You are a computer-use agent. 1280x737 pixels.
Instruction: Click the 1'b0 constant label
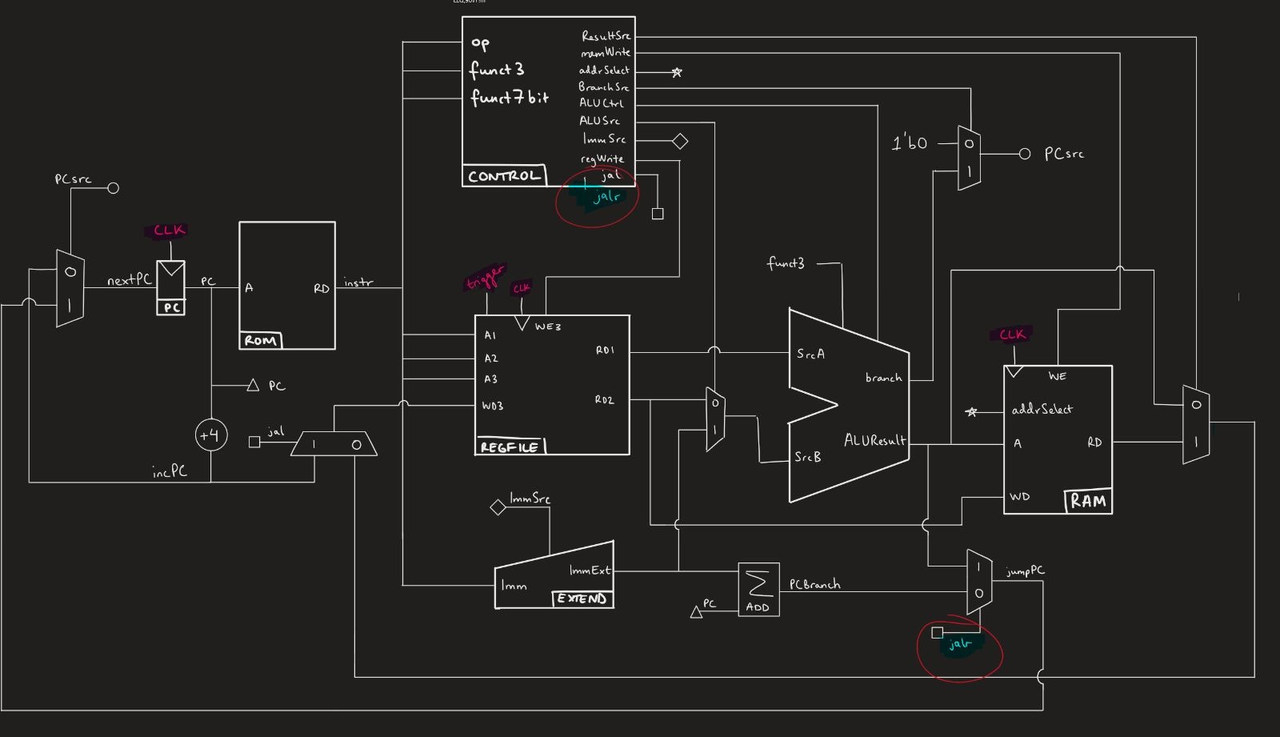pyautogui.click(x=910, y=143)
